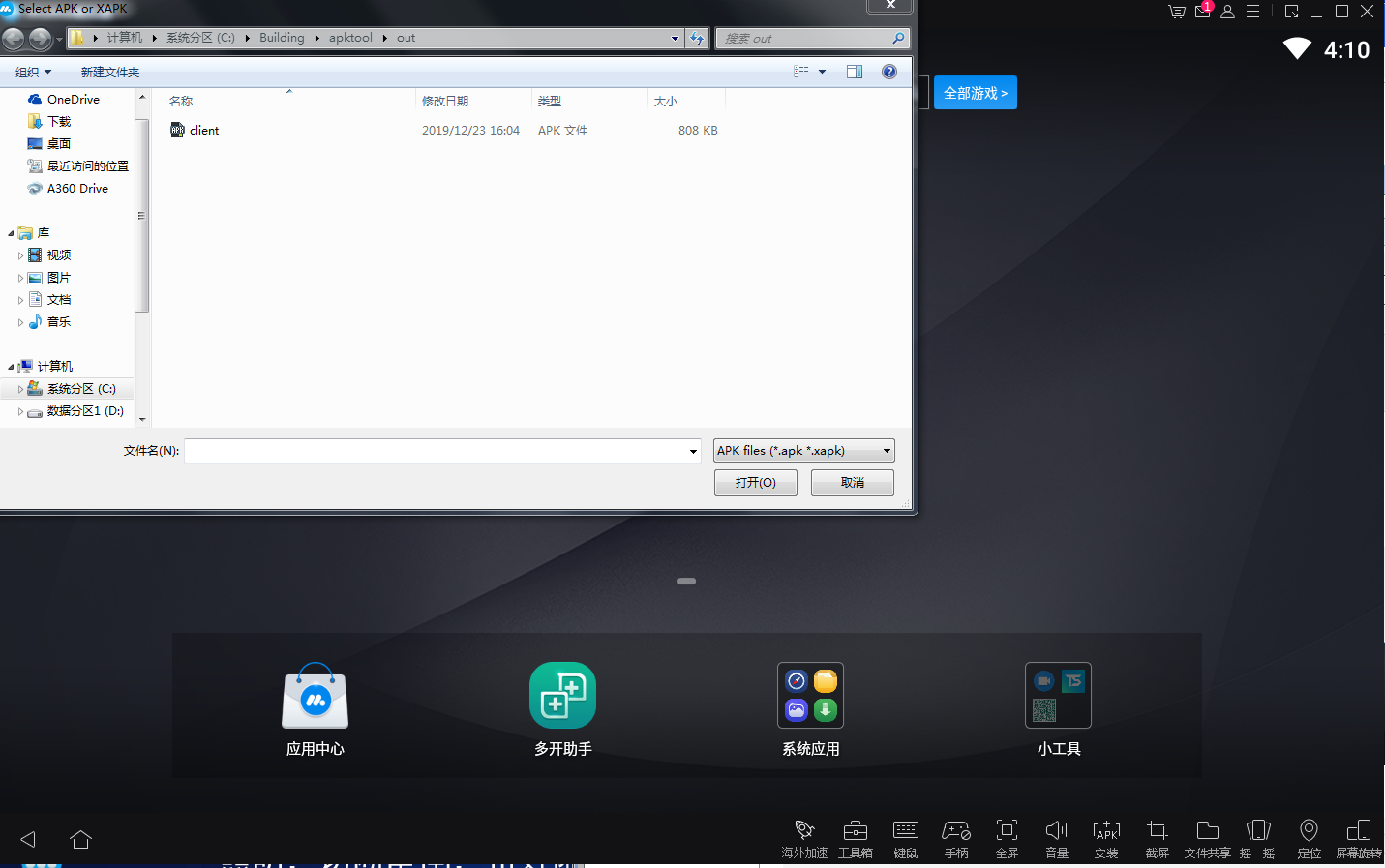Select OneDrive in the navigation pane

coord(64,99)
